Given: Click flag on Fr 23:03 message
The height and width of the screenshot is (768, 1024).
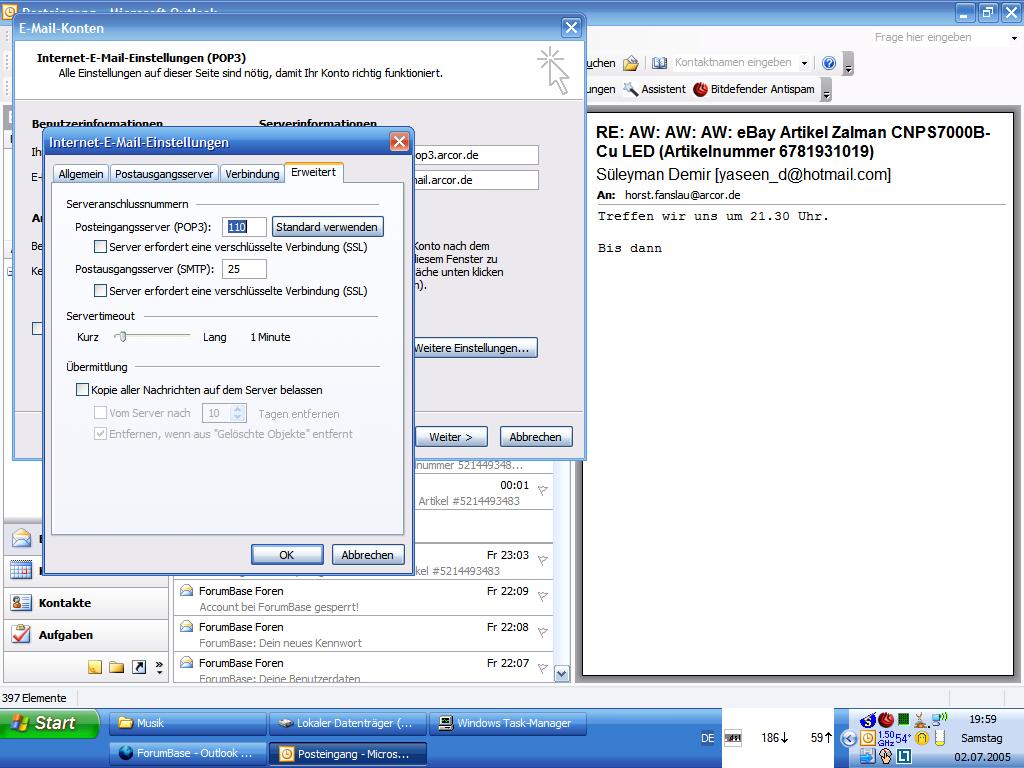Looking at the screenshot, I should click(542, 560).
